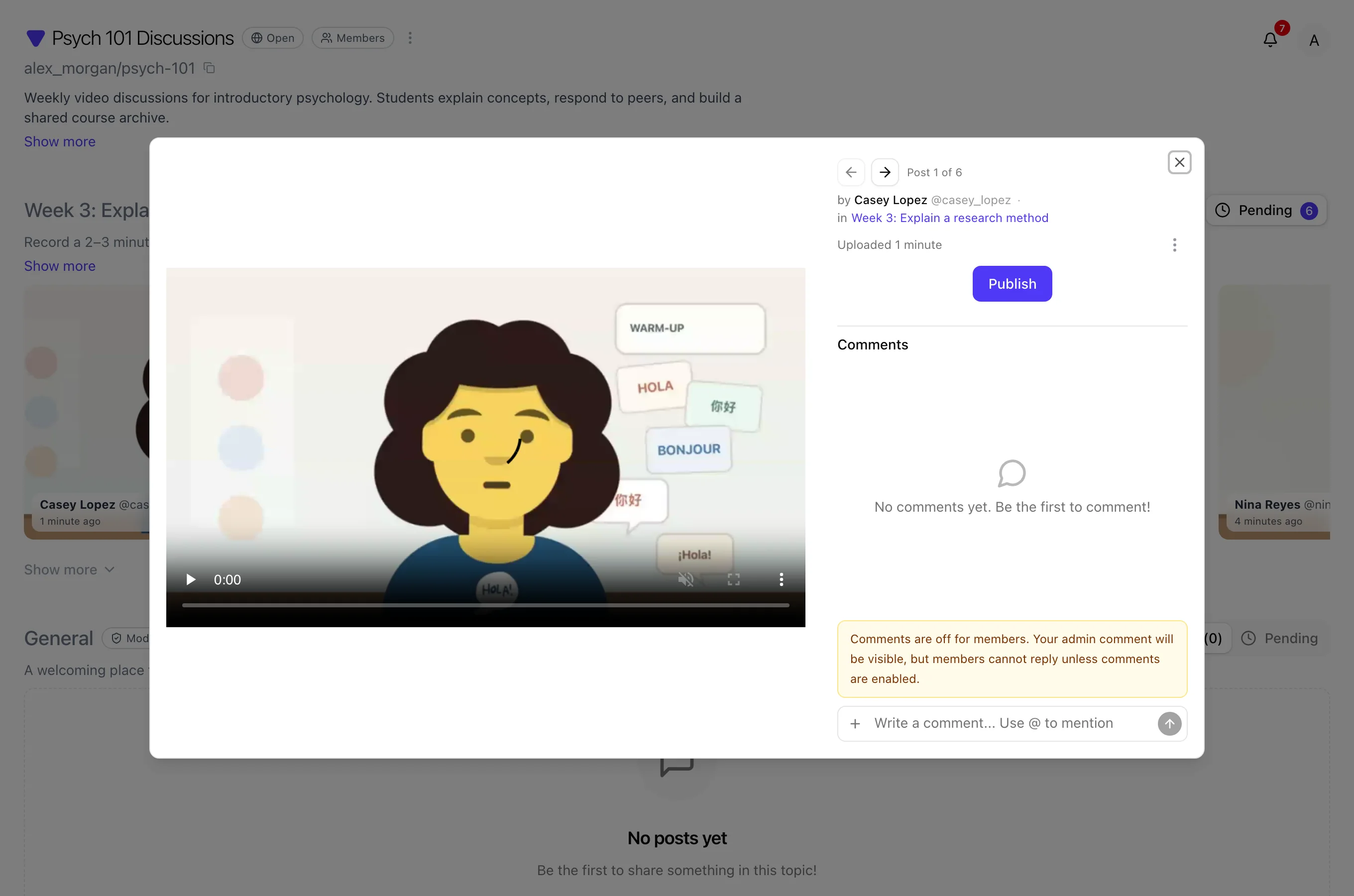Click the @casey_lopez handle
The height and width of the screenshot is (896, 1354).
click(x=971, y=200)
